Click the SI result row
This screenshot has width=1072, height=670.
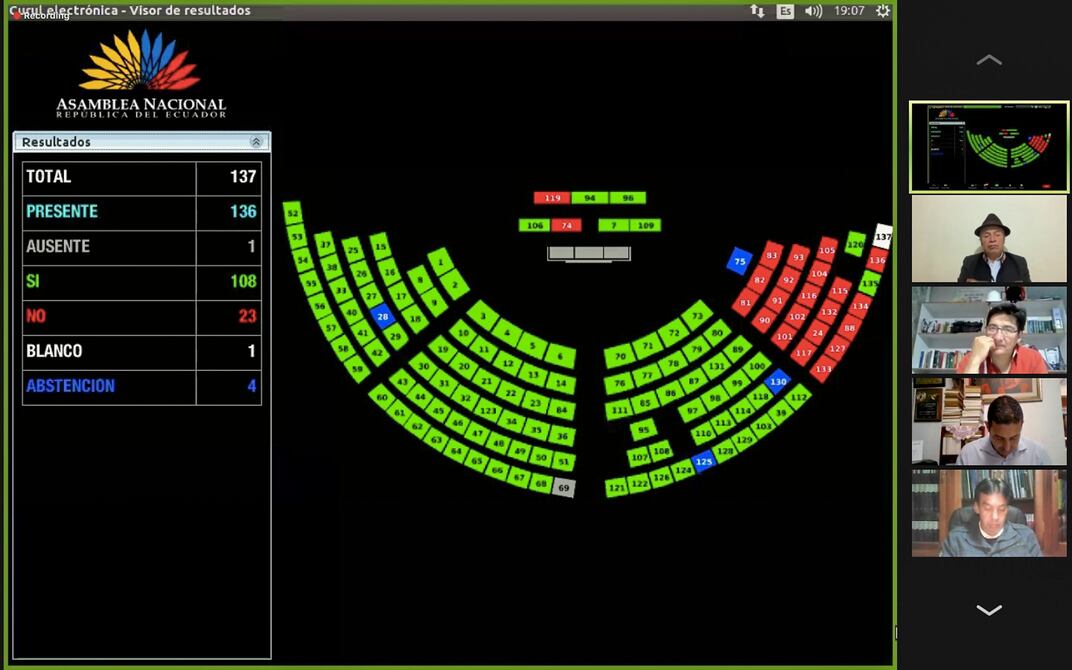141,281
